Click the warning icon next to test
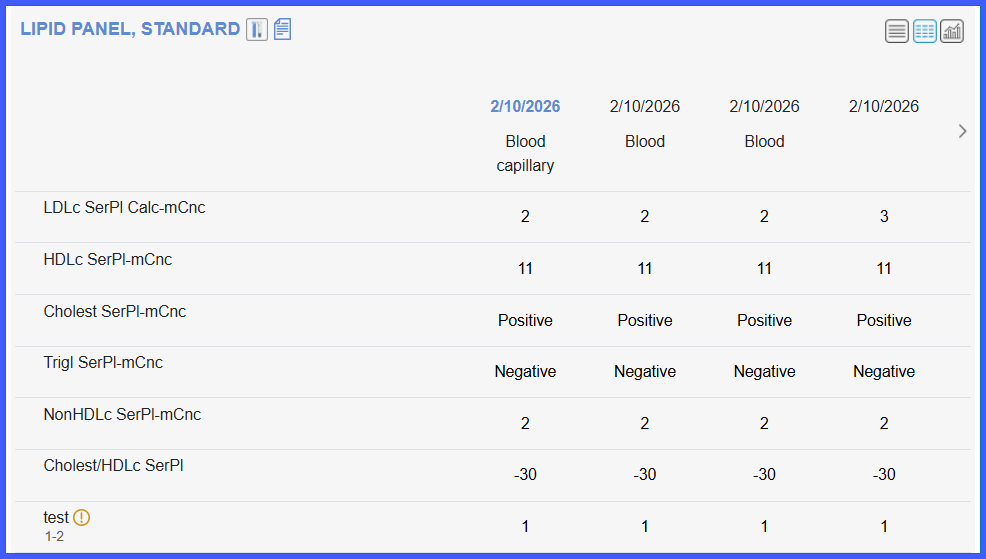This screenshot has height=559, width=986. pyautogui.click(x=82, y=517)
